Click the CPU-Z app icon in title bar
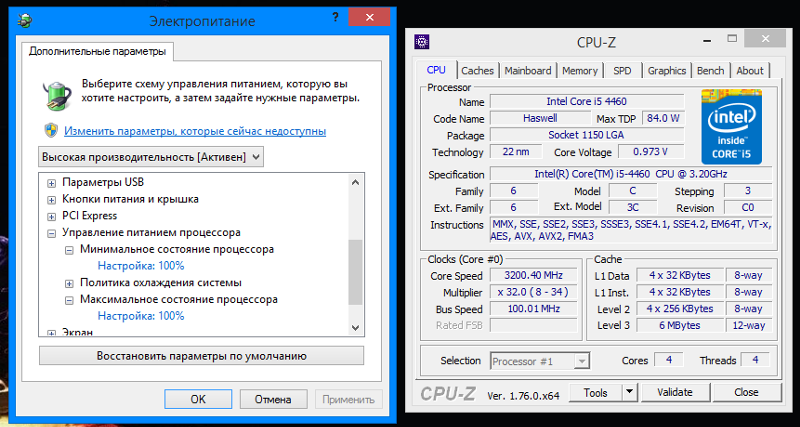Viewport: 800px width, 427px height. coord(421,41)
